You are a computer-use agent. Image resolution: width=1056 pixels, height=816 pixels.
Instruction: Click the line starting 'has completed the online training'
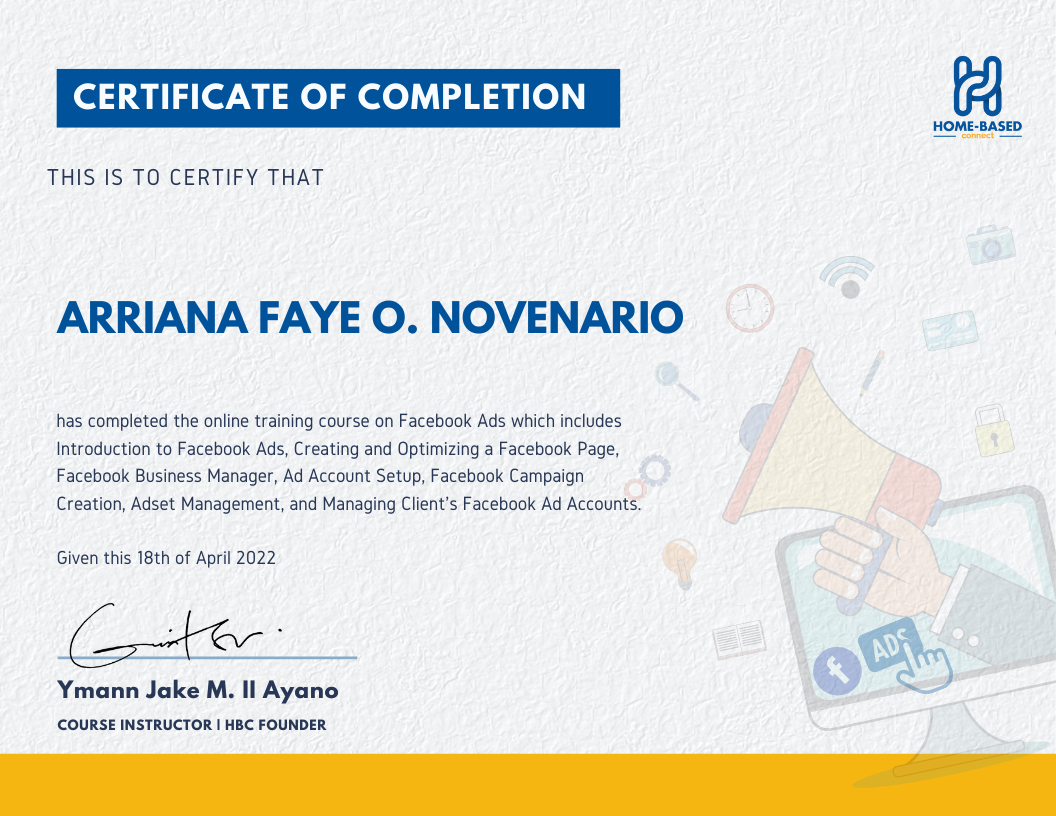point(339,421)
